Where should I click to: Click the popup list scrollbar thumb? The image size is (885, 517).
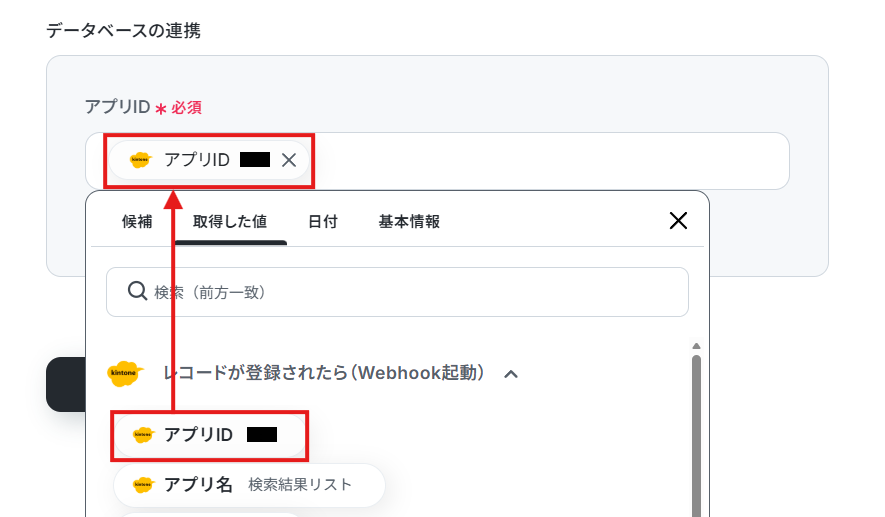pyautogui.click(x=696, y=435)
